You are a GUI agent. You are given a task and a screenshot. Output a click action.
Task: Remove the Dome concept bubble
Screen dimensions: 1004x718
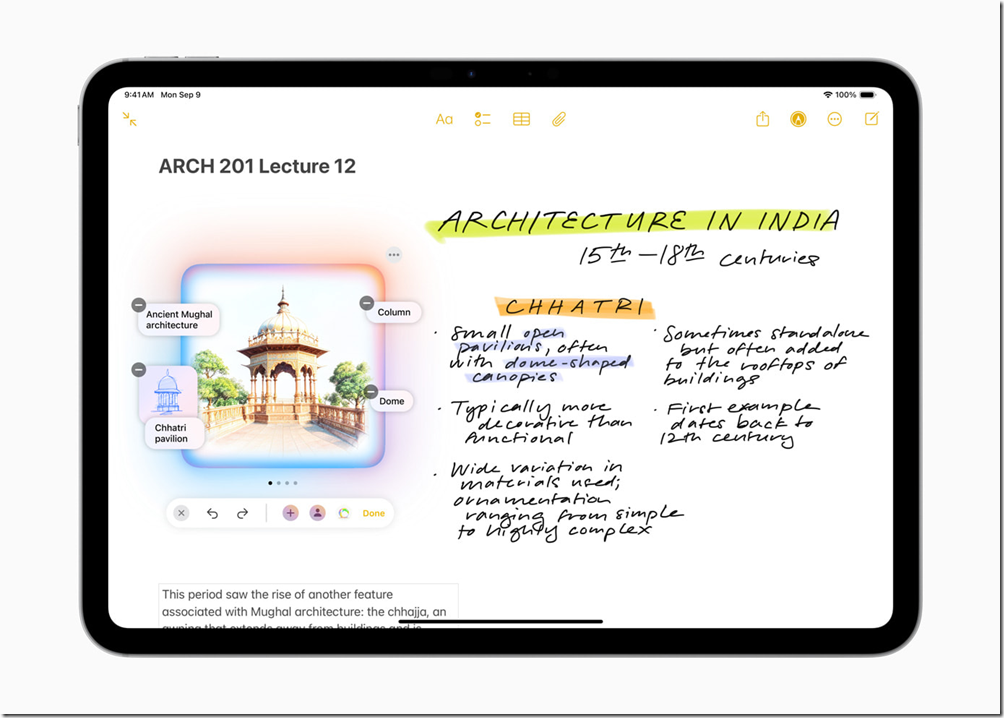370,392
